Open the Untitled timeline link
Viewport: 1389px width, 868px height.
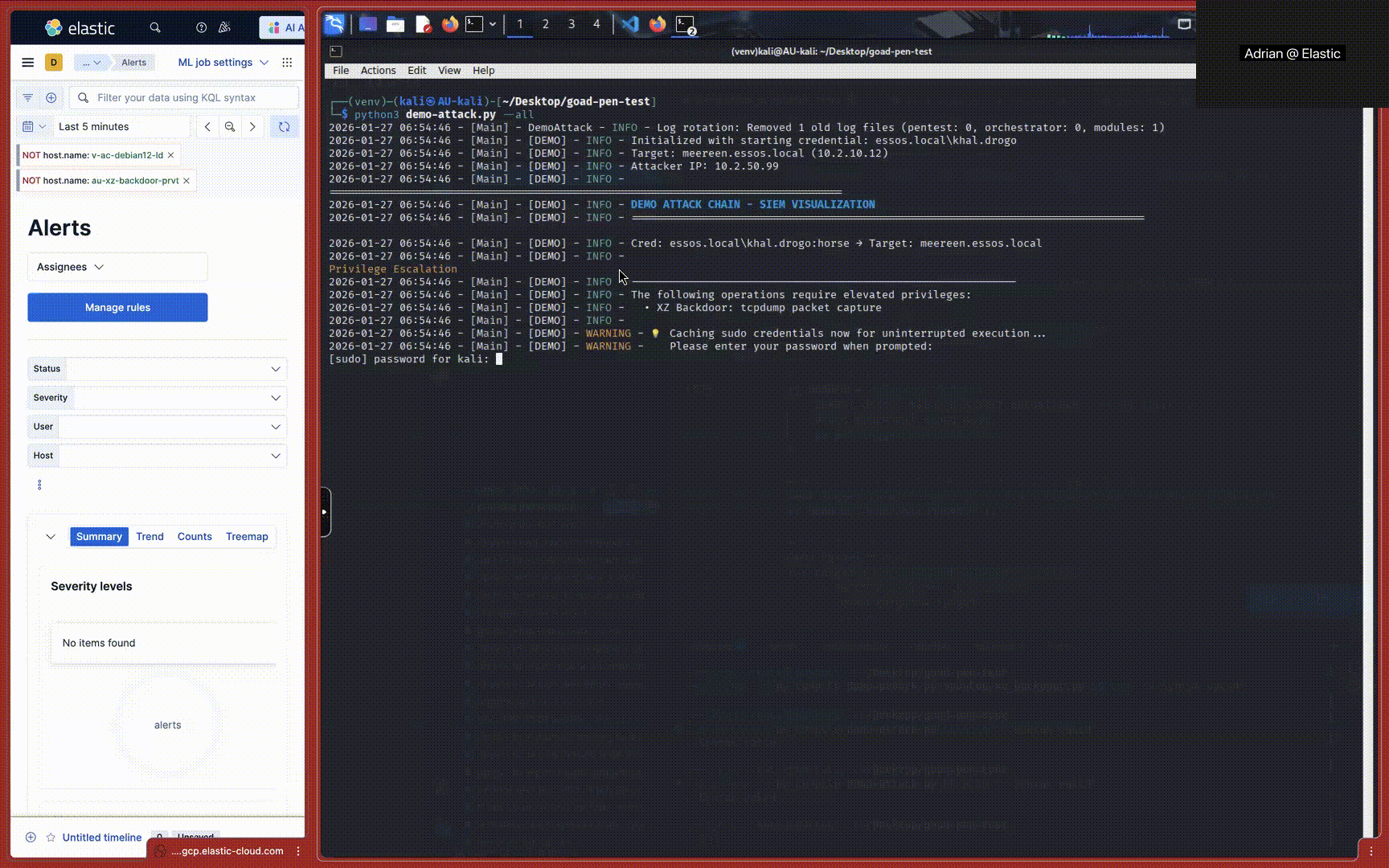(102, 837)
